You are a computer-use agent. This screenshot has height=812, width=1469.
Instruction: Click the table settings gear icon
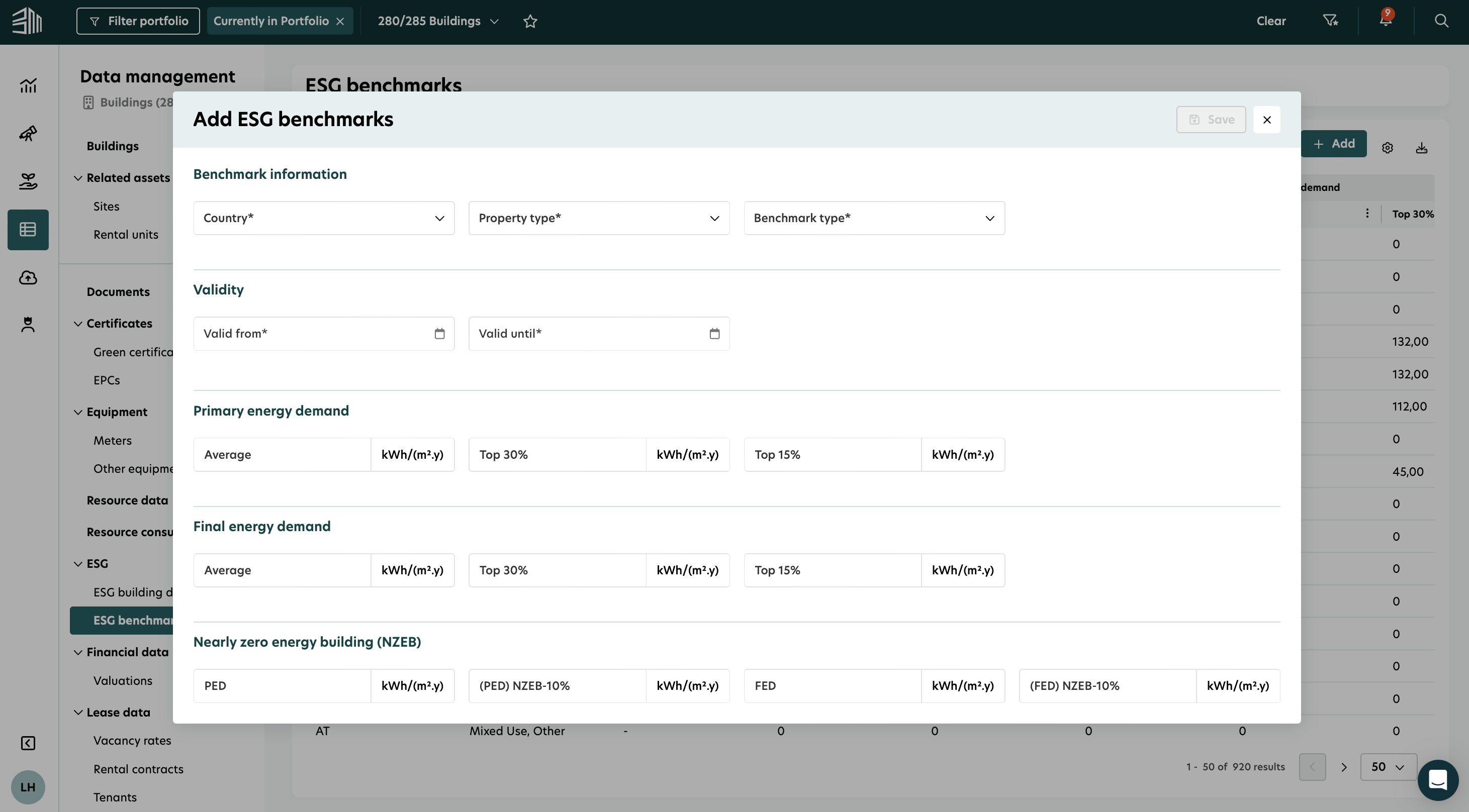tap(1387, 148)
